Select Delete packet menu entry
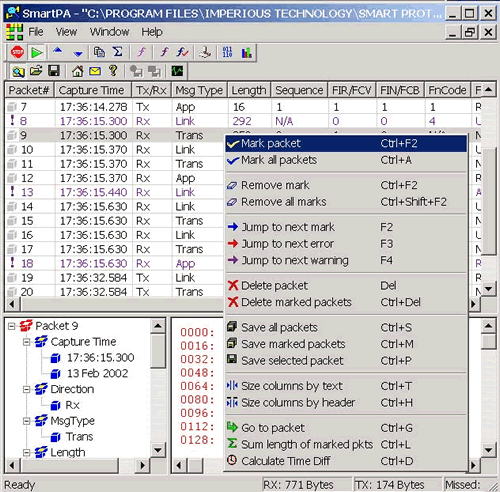Viewport: 500px width, 492px height. (x=346, y=286)
